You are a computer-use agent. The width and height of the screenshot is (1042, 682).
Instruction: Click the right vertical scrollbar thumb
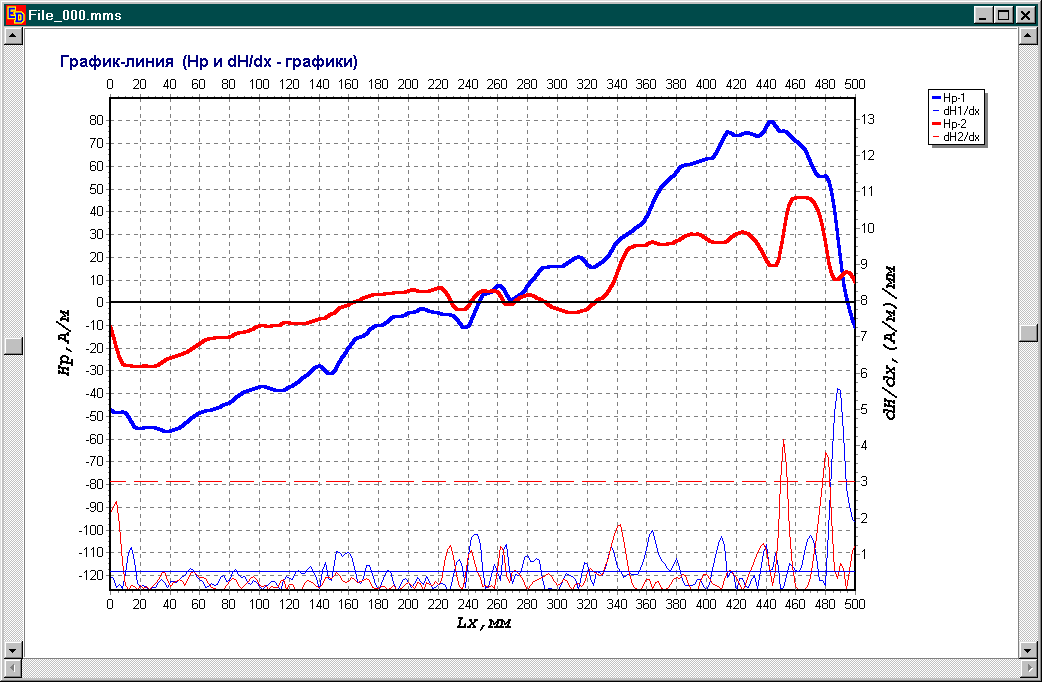pyautogui.click(x=1028, y=333)
